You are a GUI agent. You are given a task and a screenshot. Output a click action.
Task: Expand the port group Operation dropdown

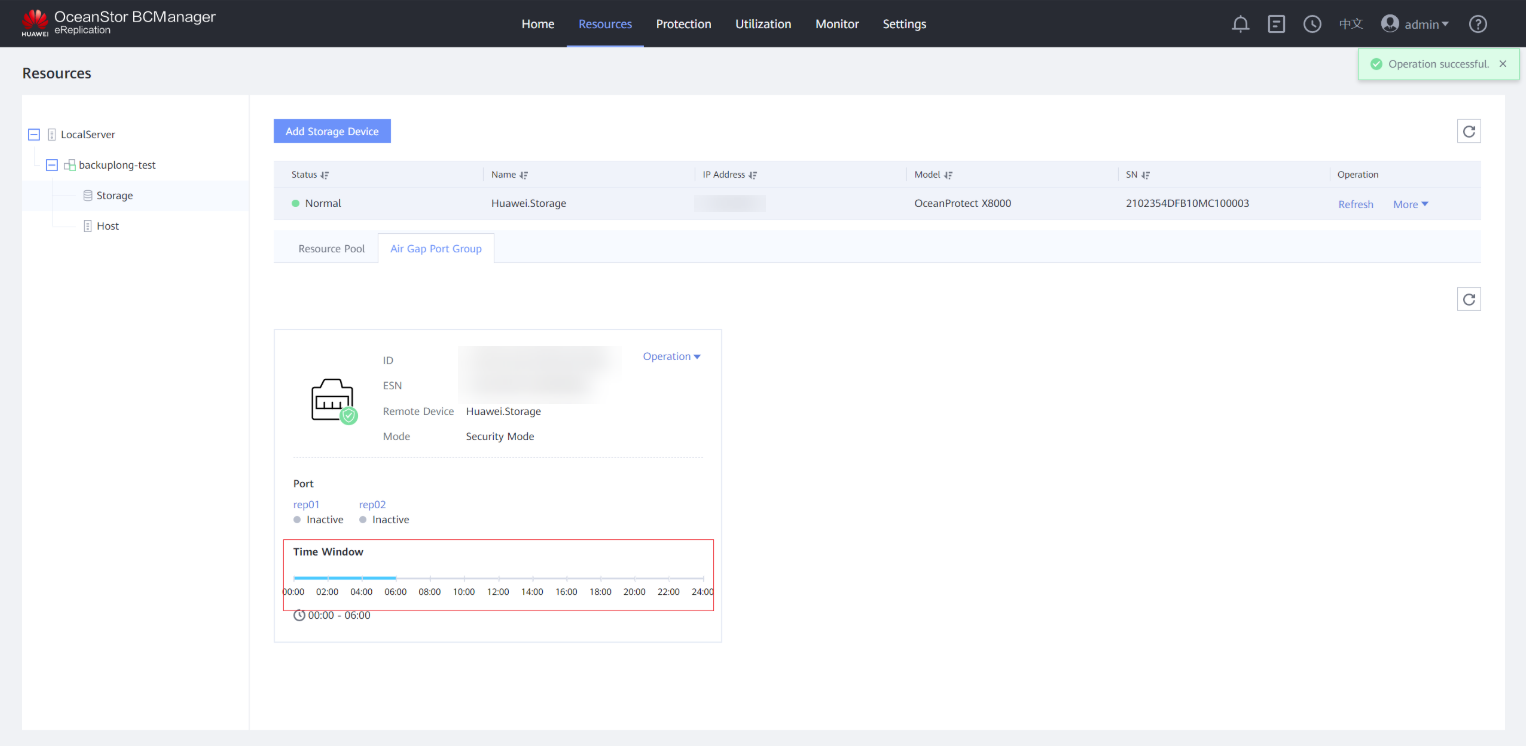point(671,357)
